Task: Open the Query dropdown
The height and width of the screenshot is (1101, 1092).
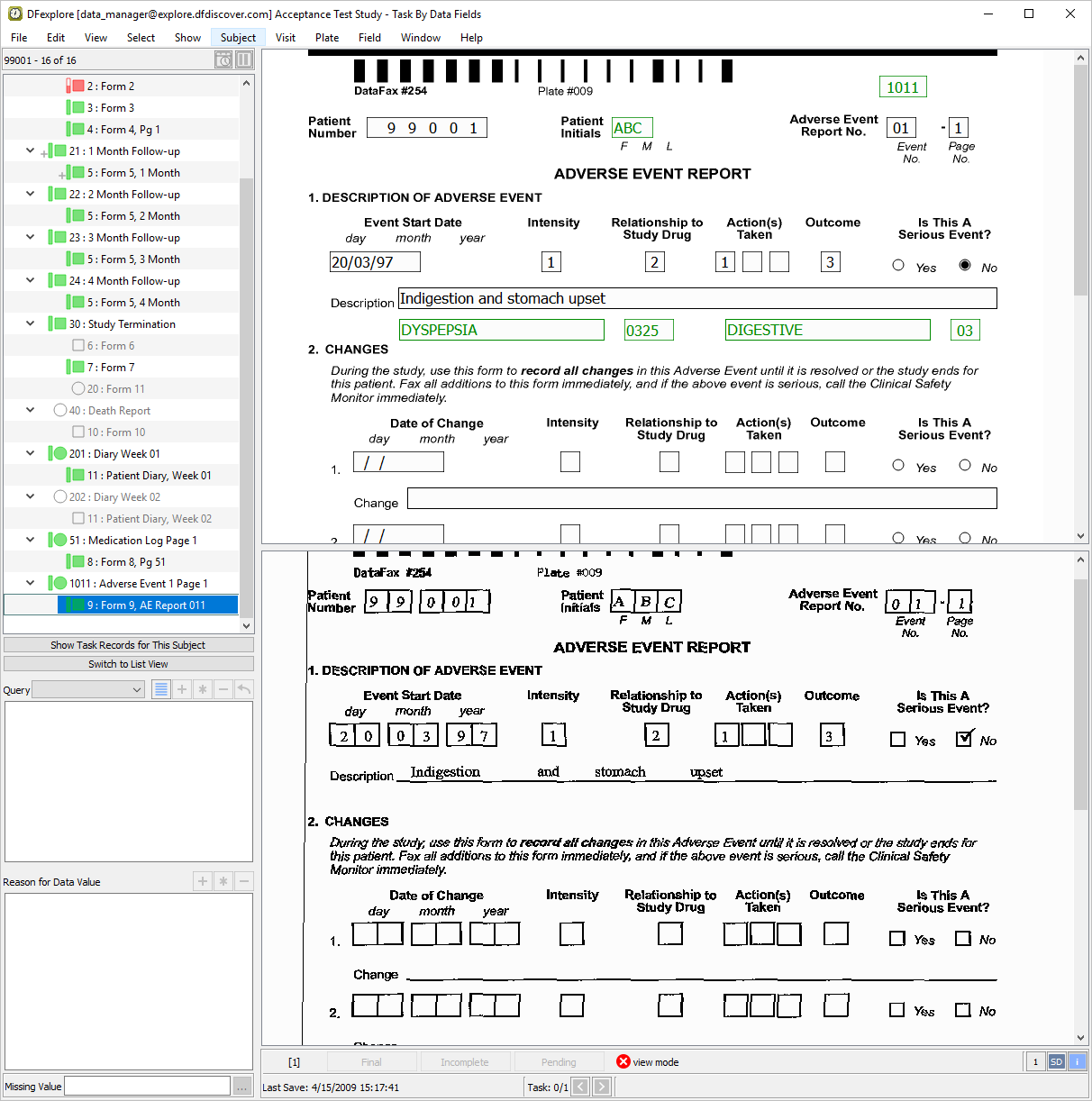Action: pyautogui.click(x=89, y=689)
